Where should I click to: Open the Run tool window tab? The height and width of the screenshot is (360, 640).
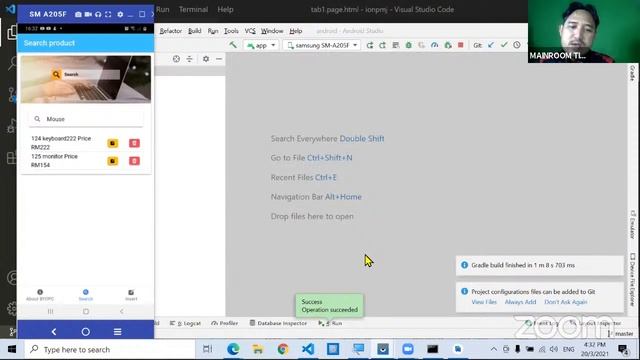[330, 323]
